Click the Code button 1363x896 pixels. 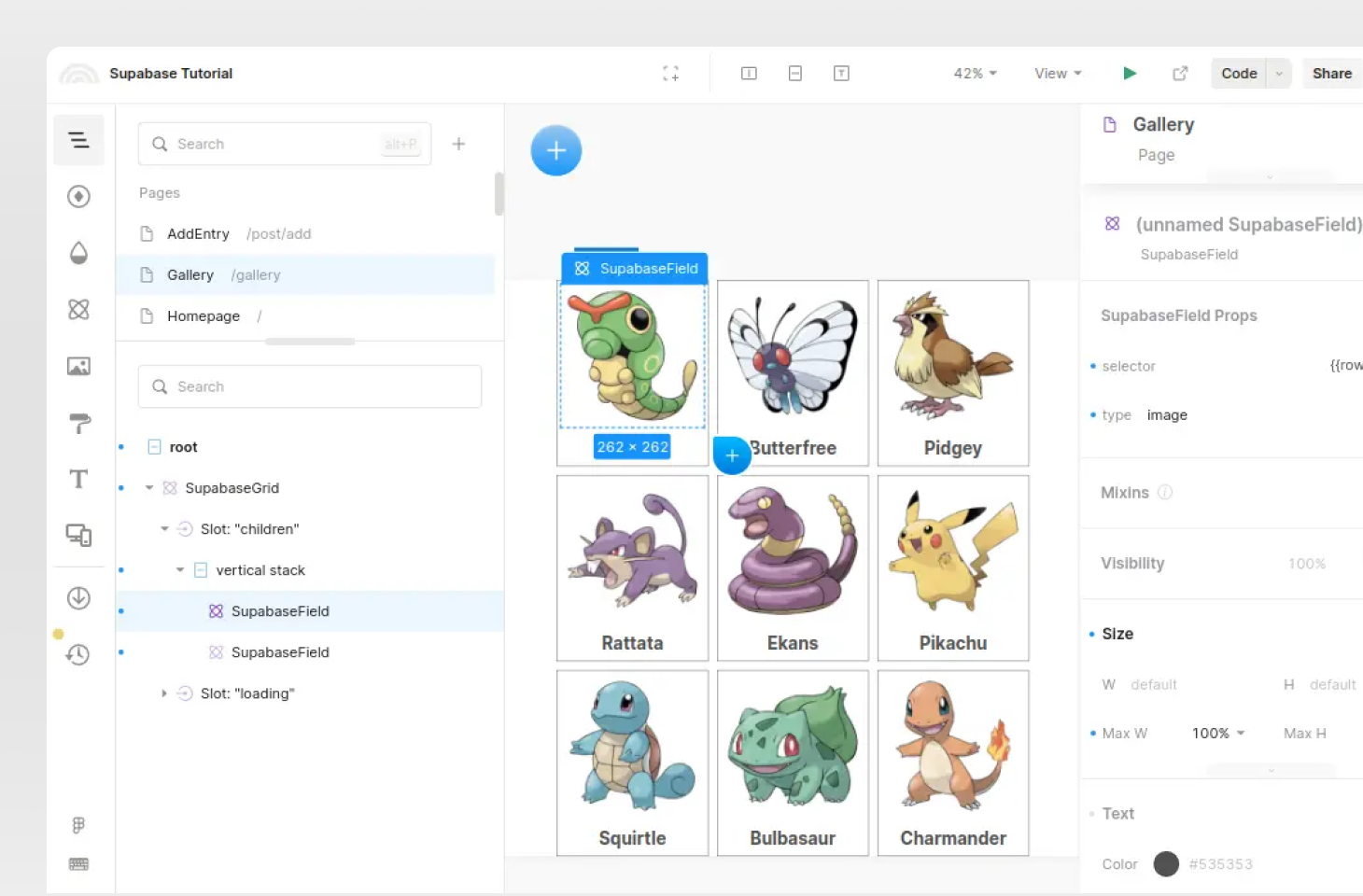[x=1239, y=73]
